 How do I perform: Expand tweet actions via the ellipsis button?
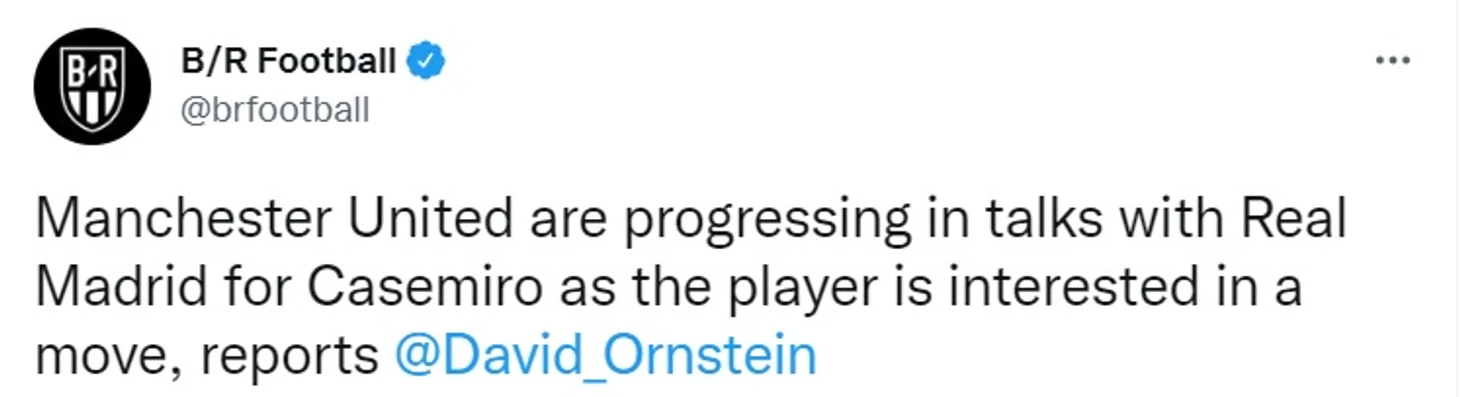click(1392, 61)
